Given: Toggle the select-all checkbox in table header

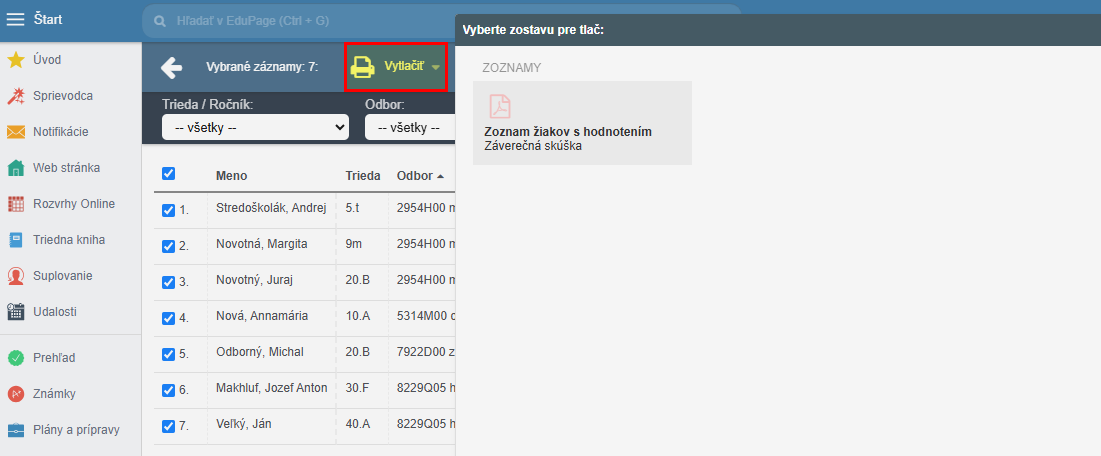Looking at the screenshot, I should pyautogui.click(x=169, y=174).
